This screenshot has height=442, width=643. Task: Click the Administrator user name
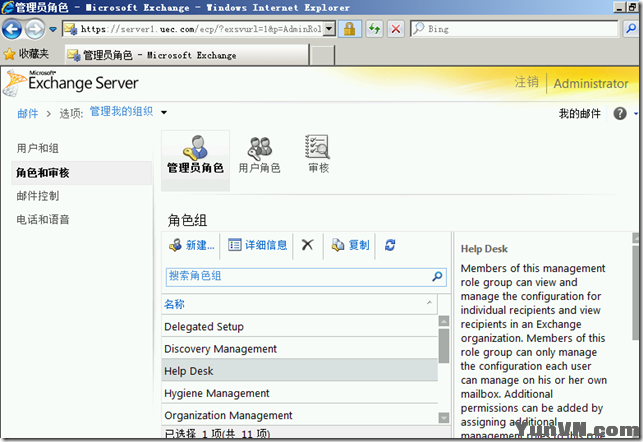point(591,84)
